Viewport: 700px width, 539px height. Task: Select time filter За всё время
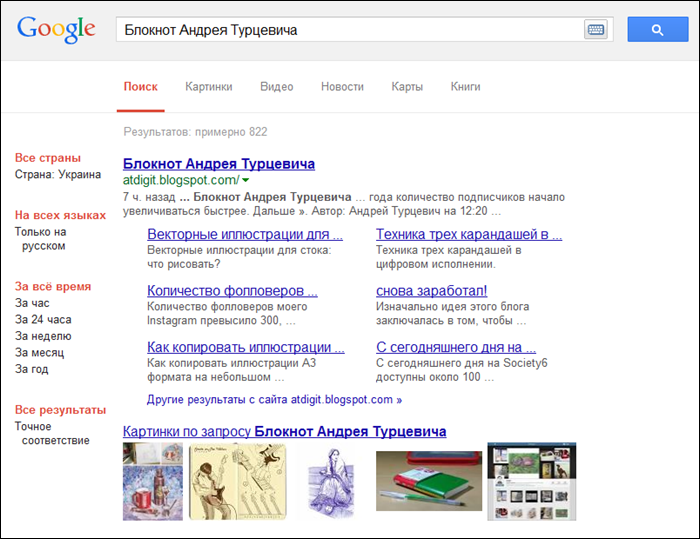click(x=53, y=287)
